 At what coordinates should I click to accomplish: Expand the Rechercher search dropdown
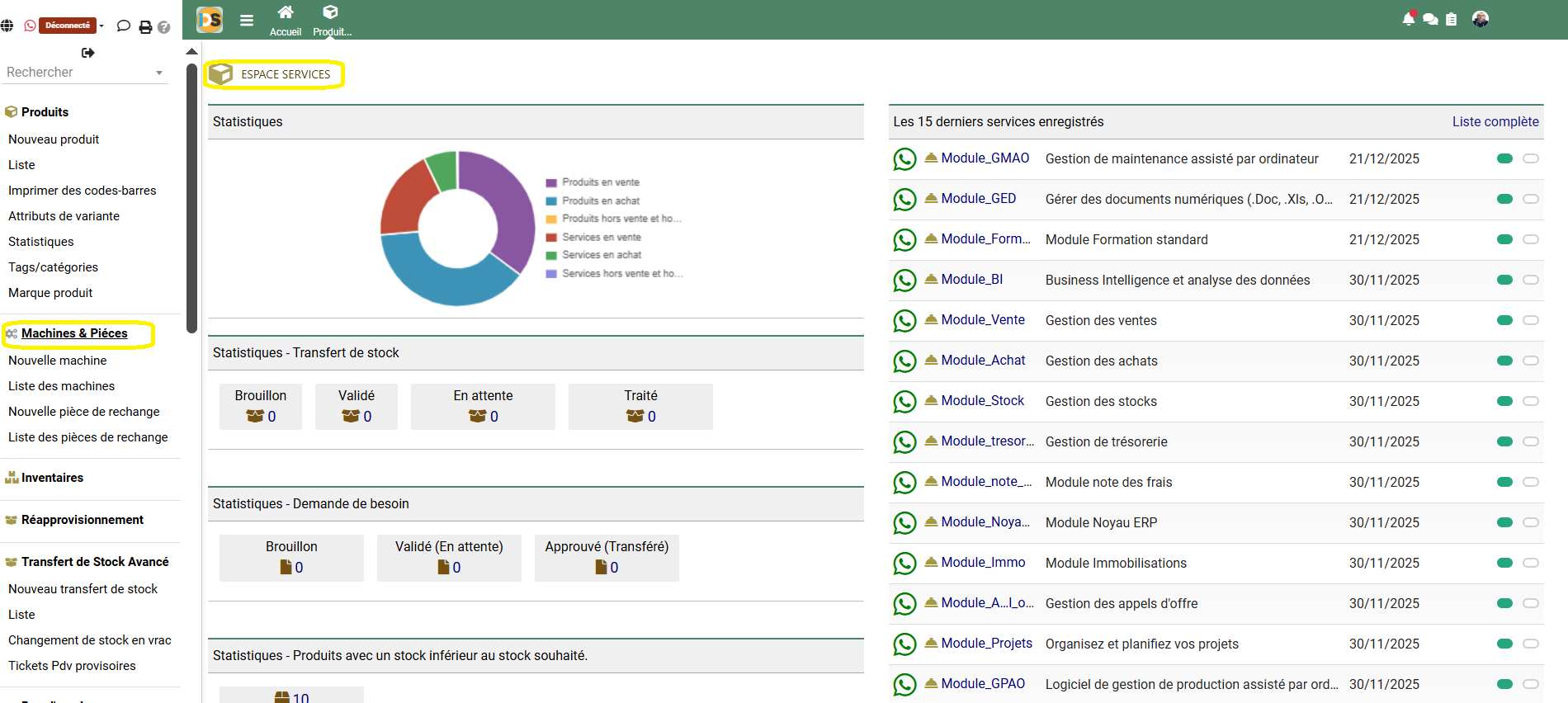click(159, 73)
